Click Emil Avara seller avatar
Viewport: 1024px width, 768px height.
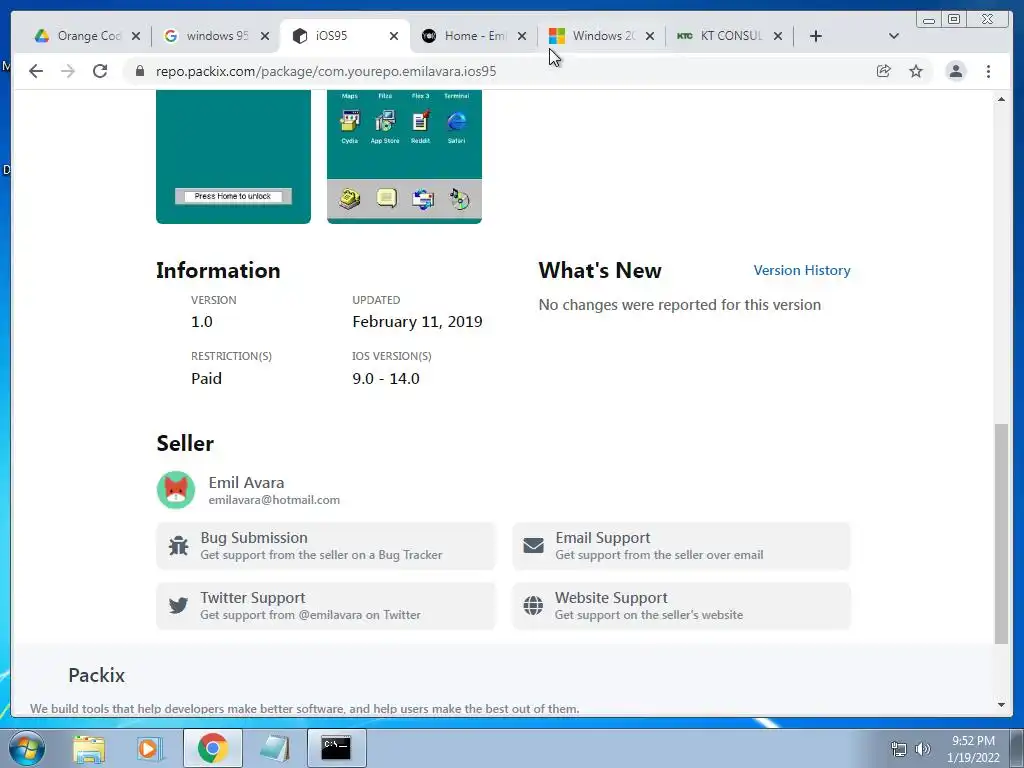point(176,490)
